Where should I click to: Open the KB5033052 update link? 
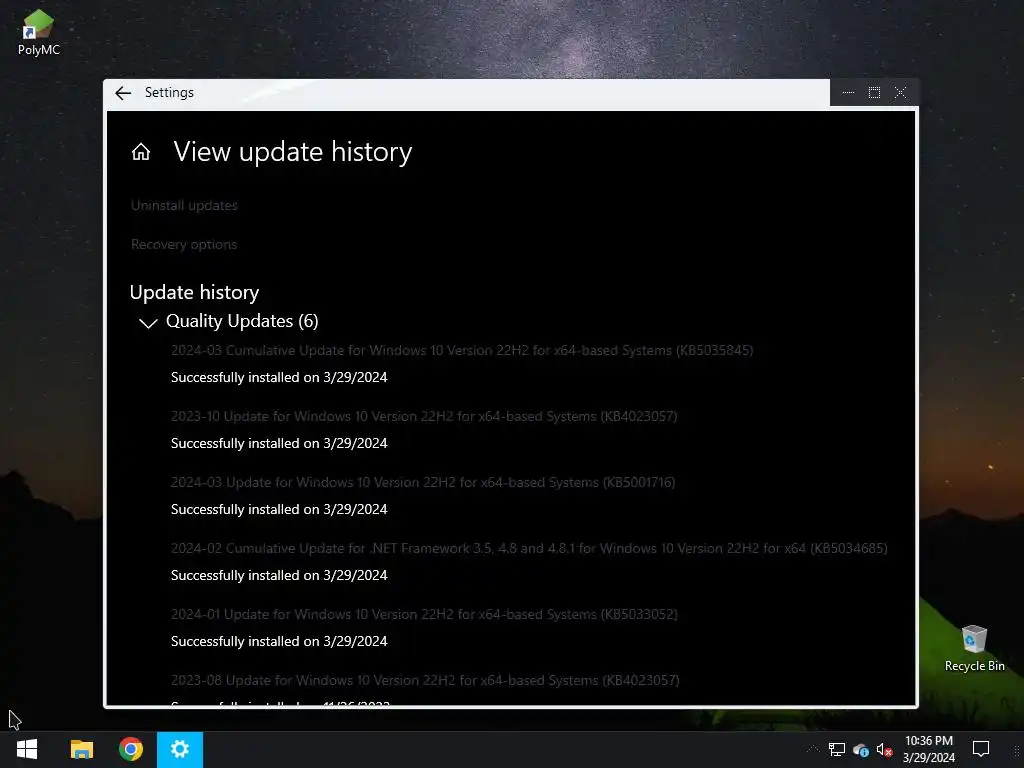424,614
